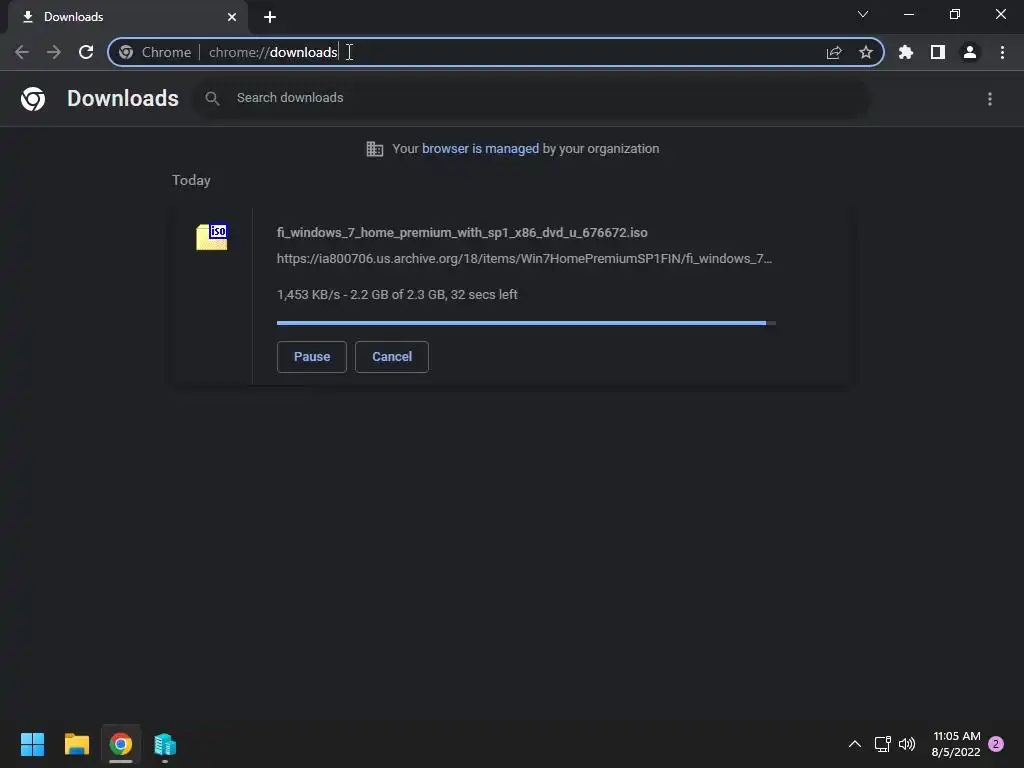Click the ISO file icon
Image resolution: width=1024 pixels, height=768 pixels.
[x=212, y=236]
